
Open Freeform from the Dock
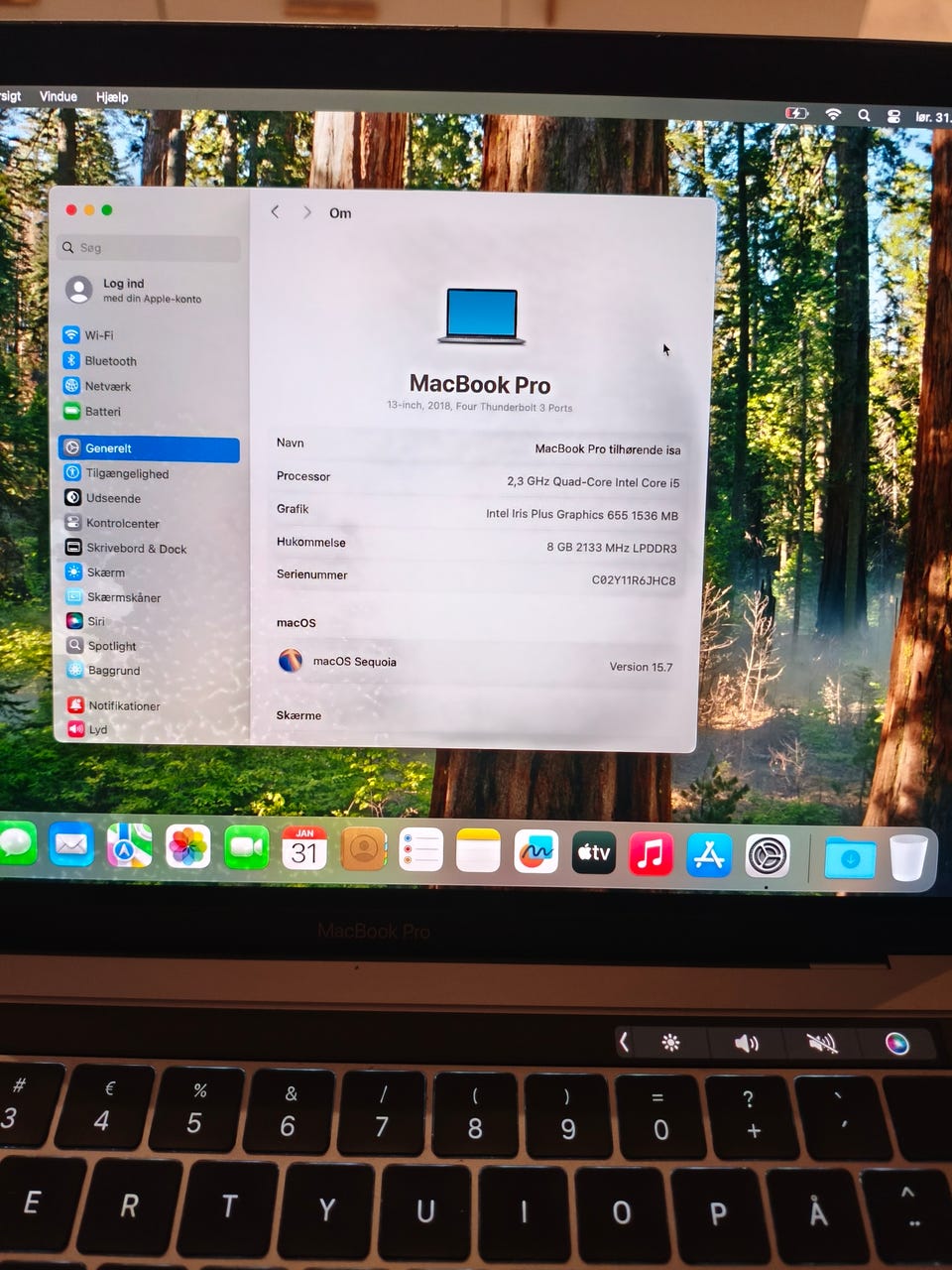[x=535, y=852]
